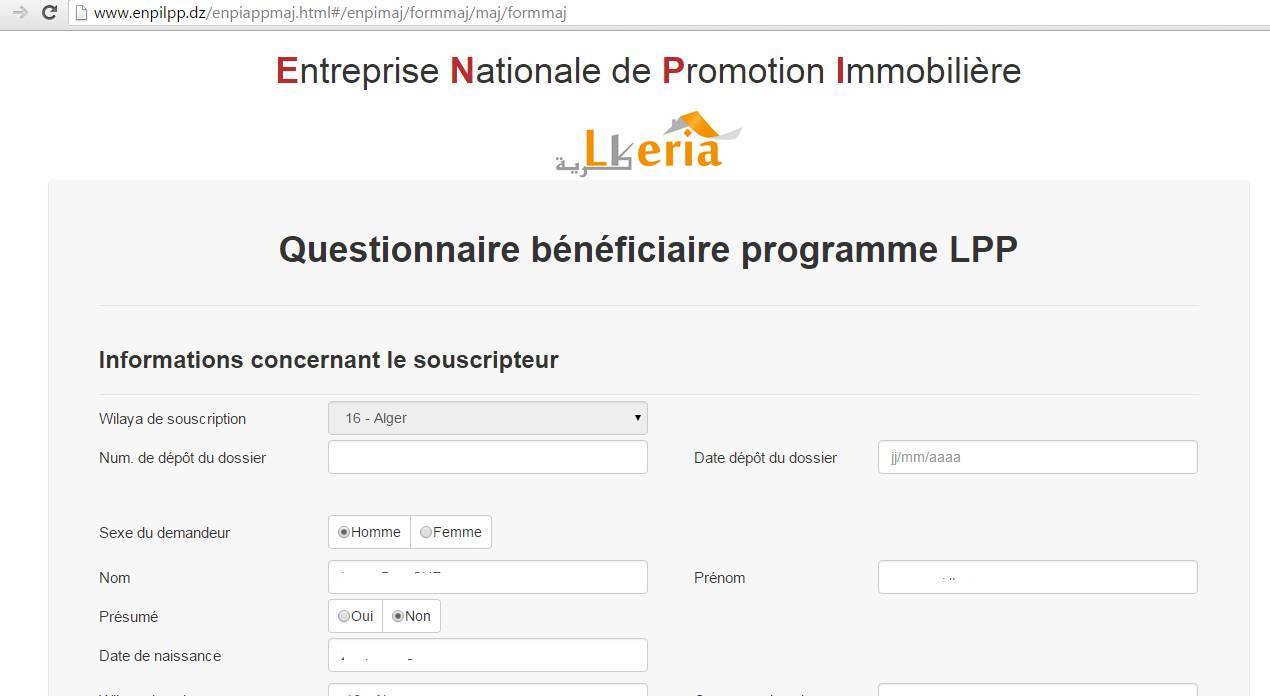Viewport: 1270px width, 696px height.
Task: Click the LKeria logo image
Action: pyautogui.click(x=649, y=143)
